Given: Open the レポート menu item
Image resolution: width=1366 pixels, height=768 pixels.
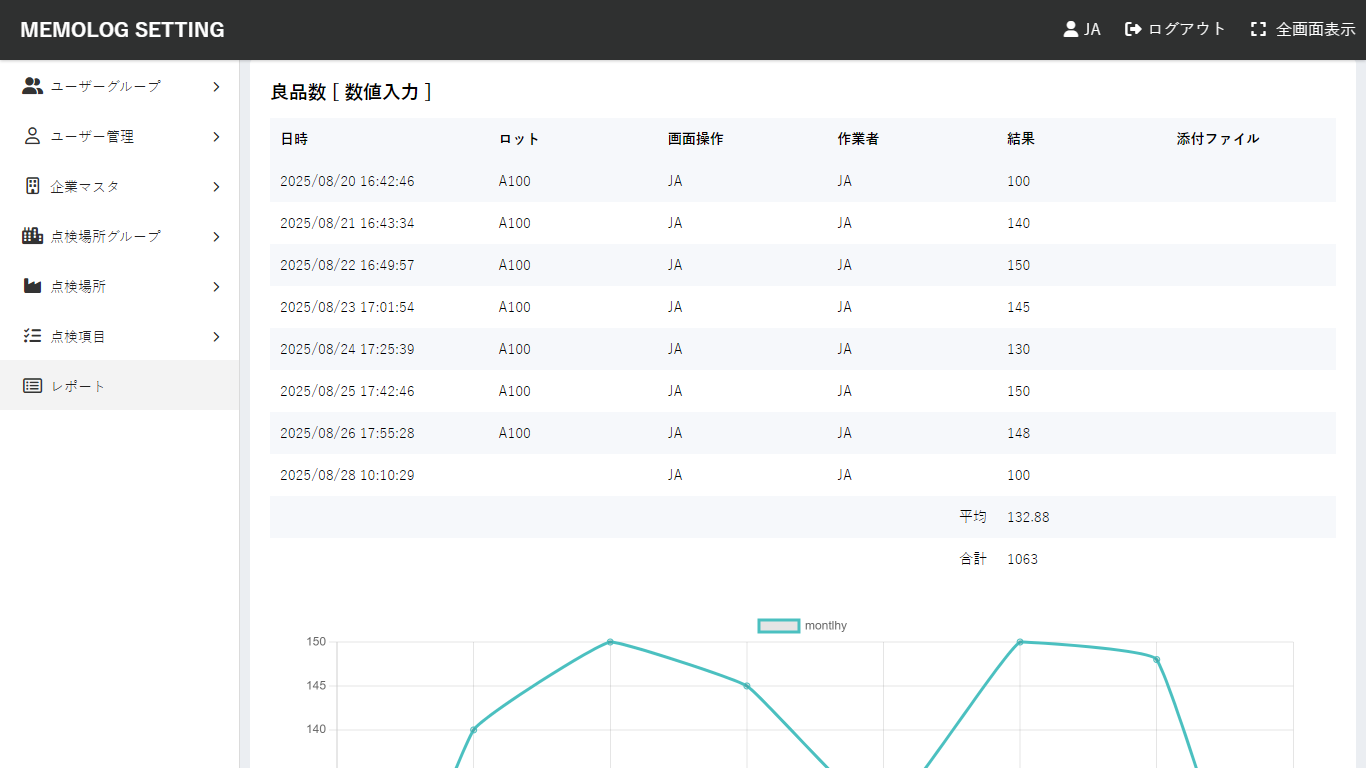Looking at the screenshot, I should (78, 386).
